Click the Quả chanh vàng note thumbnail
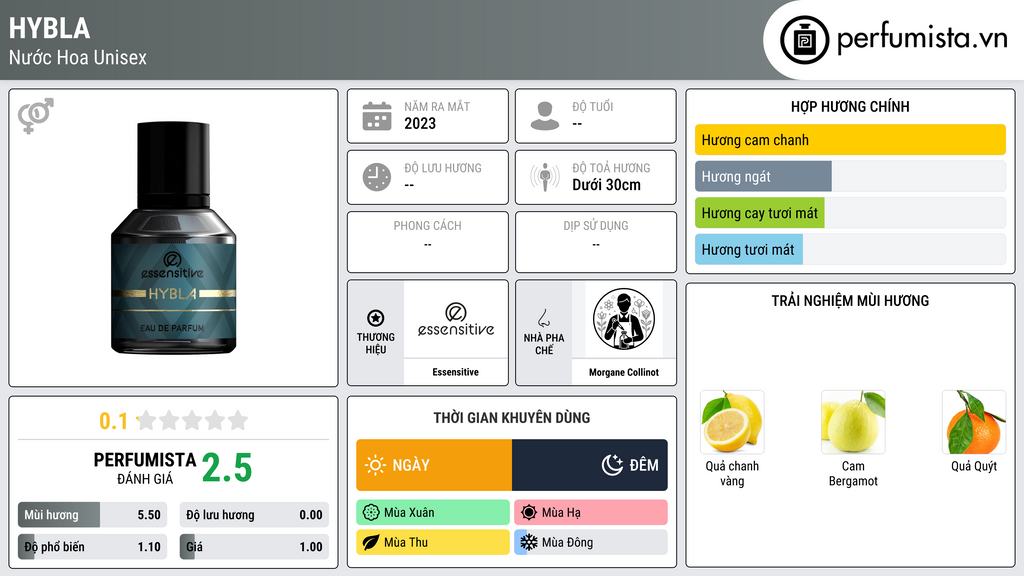1024x576 pixels. click(732, 423)
